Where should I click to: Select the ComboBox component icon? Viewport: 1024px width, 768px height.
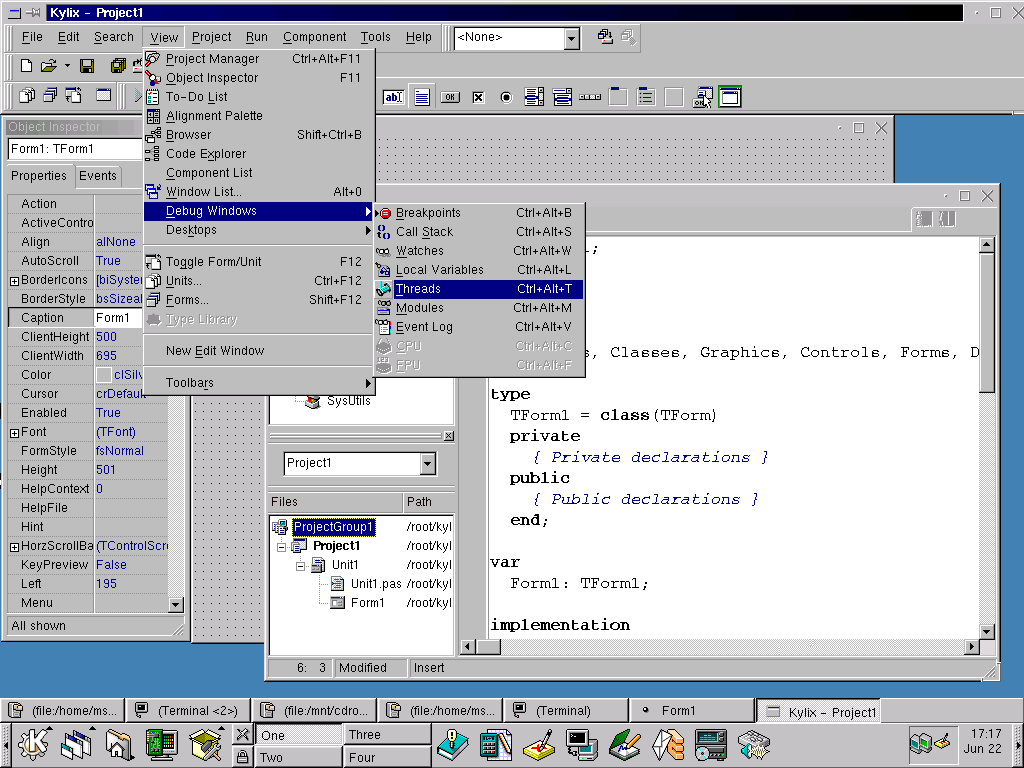coord(562,97)
